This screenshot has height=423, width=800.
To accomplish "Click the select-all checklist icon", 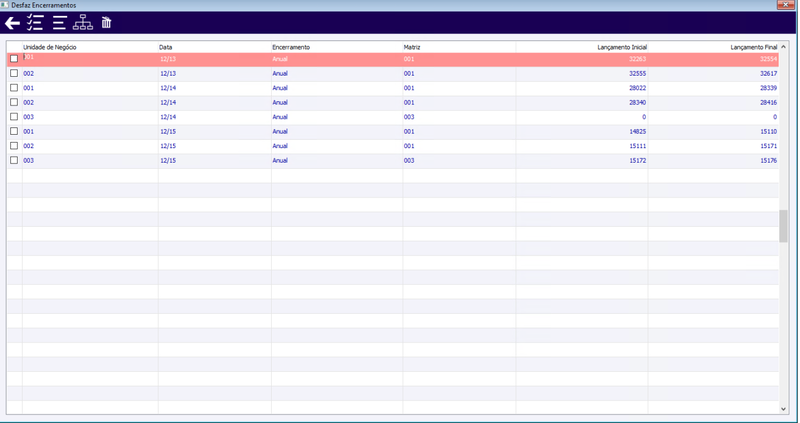I will pyautogui.click(x=35, y=23).
